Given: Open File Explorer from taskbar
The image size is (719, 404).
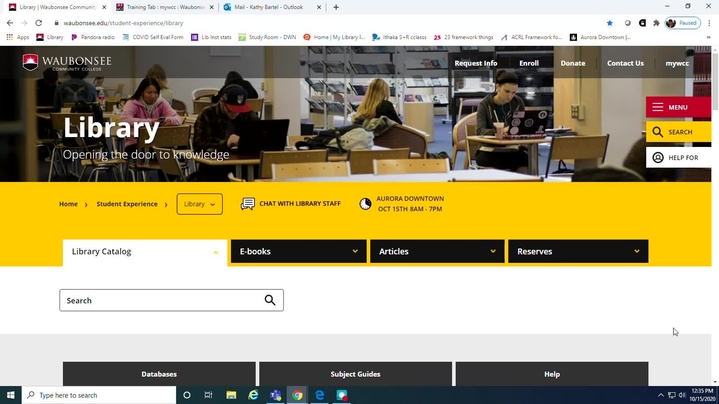Looking at the screenshot, I should coord(231,395).
